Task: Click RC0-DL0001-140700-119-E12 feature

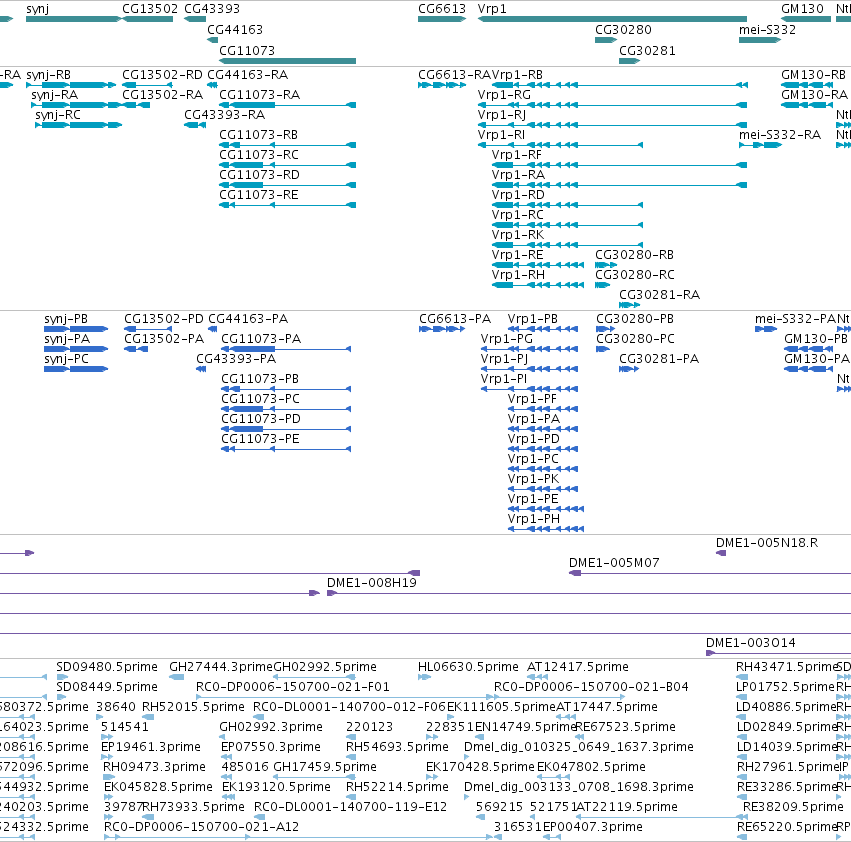Action: (x=351, y=807)
